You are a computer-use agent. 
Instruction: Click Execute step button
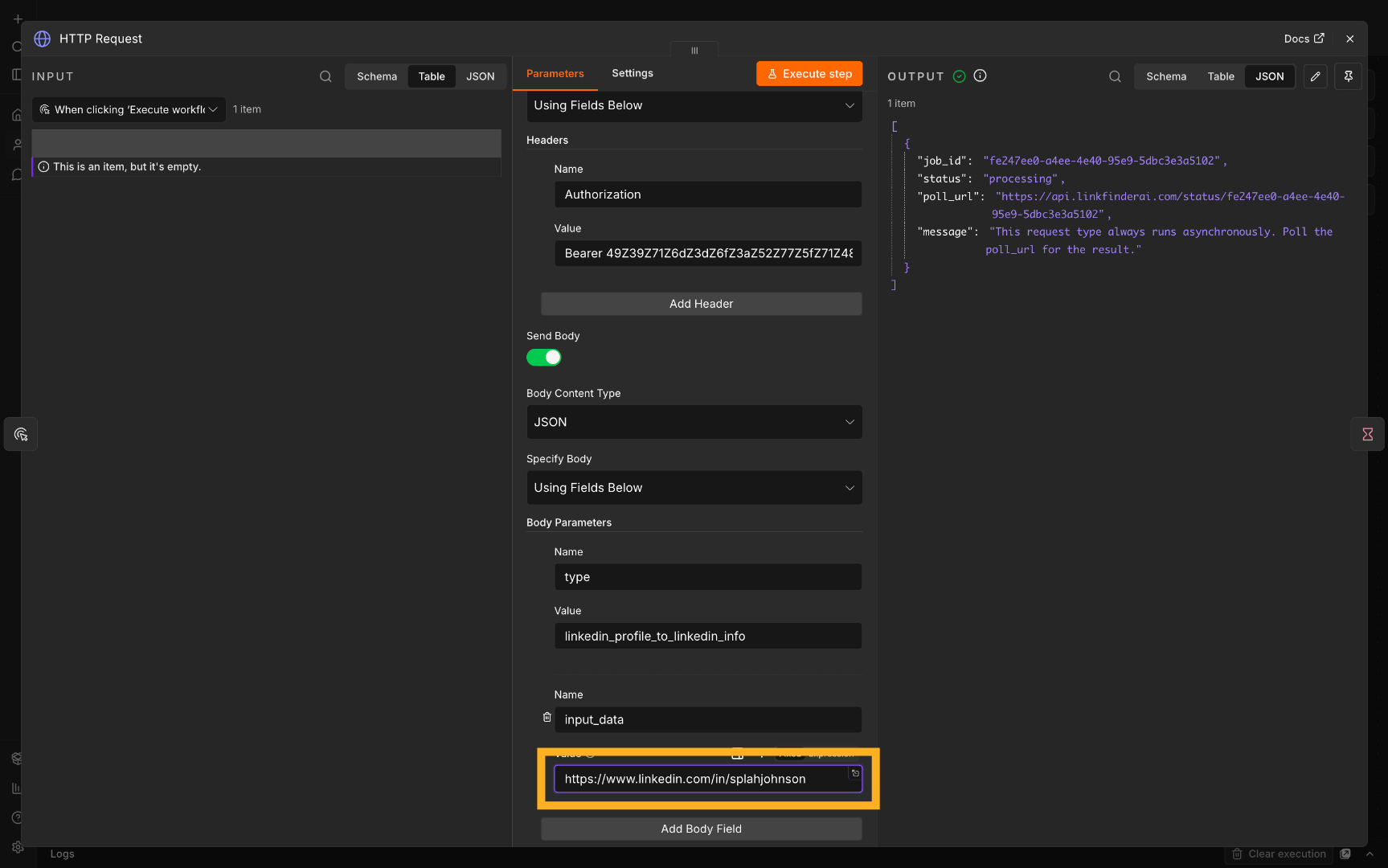tap(809, 74)
